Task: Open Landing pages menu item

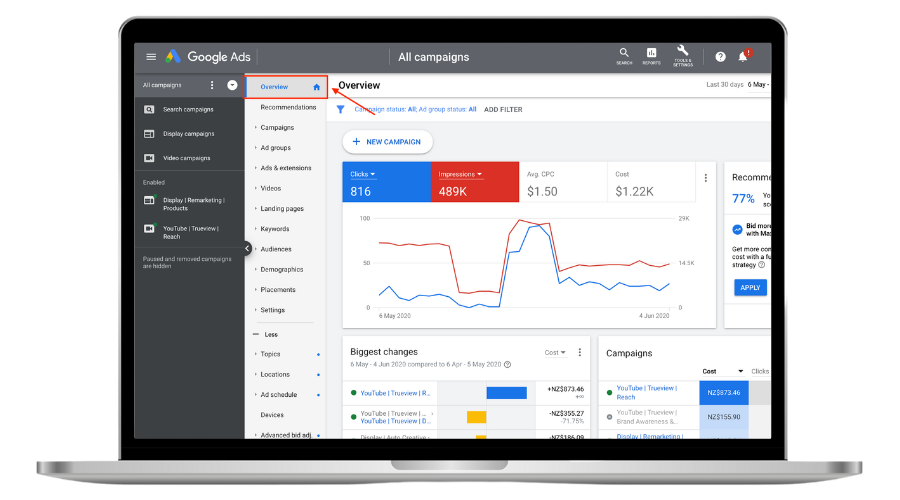Action: pyautogui.click(x=281, y=208)
